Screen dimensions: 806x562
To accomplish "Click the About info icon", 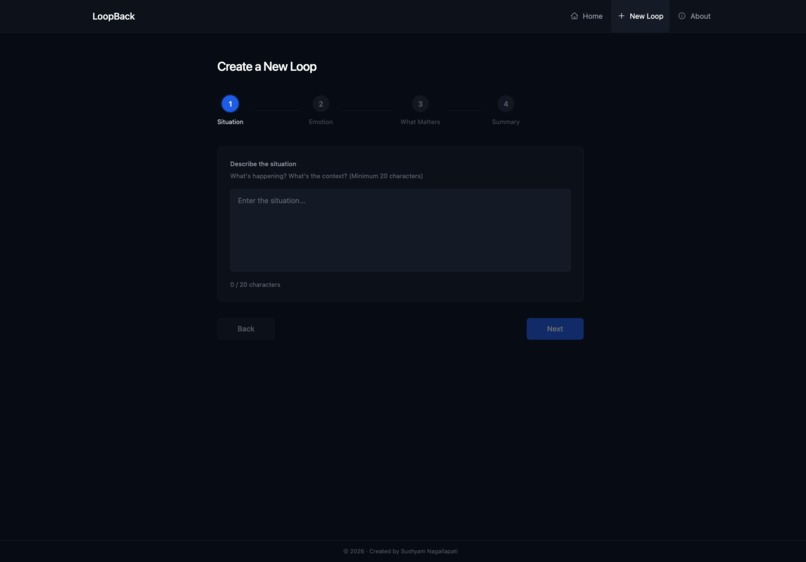I will coord(682,16).
